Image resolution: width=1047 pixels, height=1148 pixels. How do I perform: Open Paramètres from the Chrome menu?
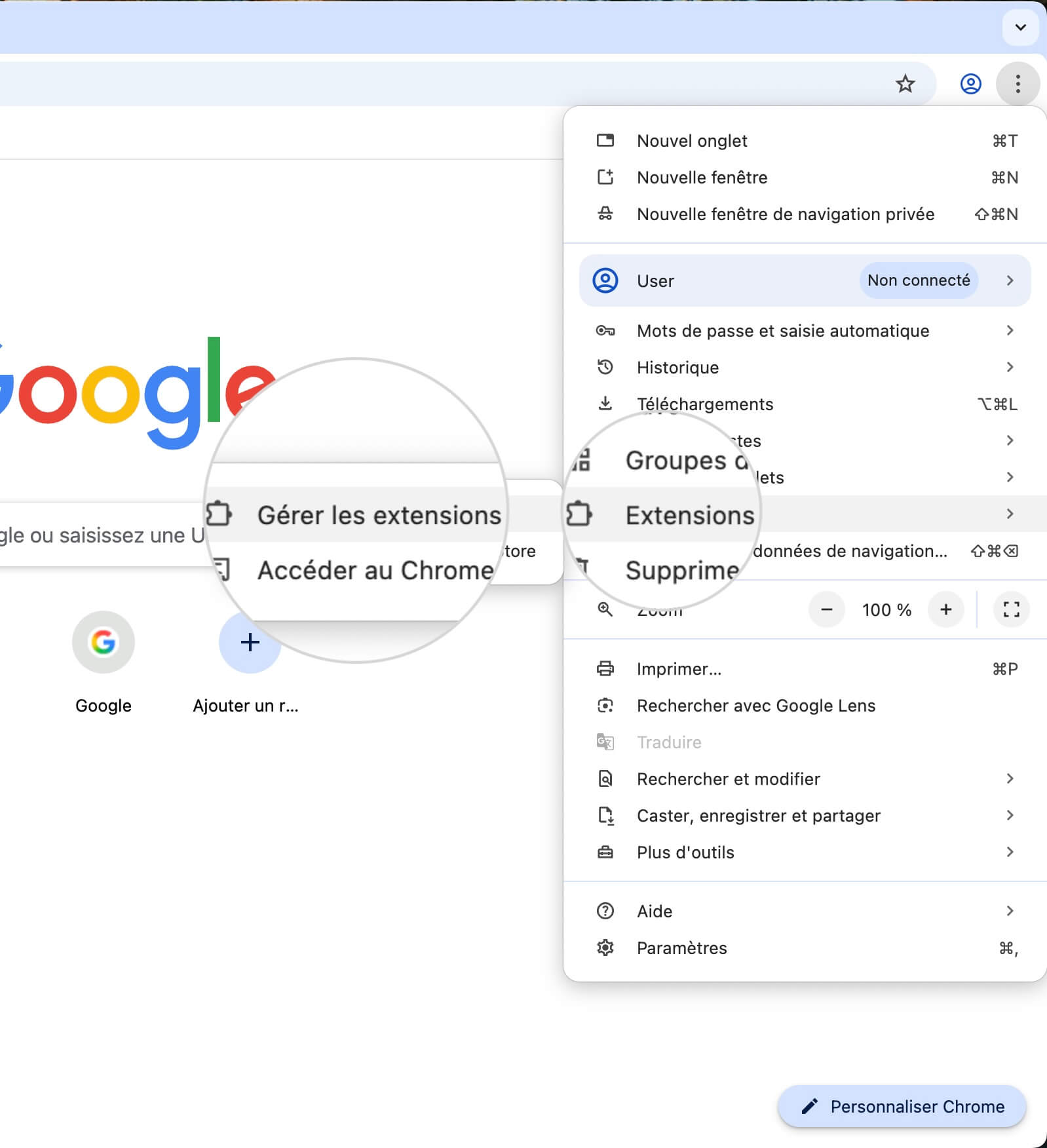tap(805, 947)
